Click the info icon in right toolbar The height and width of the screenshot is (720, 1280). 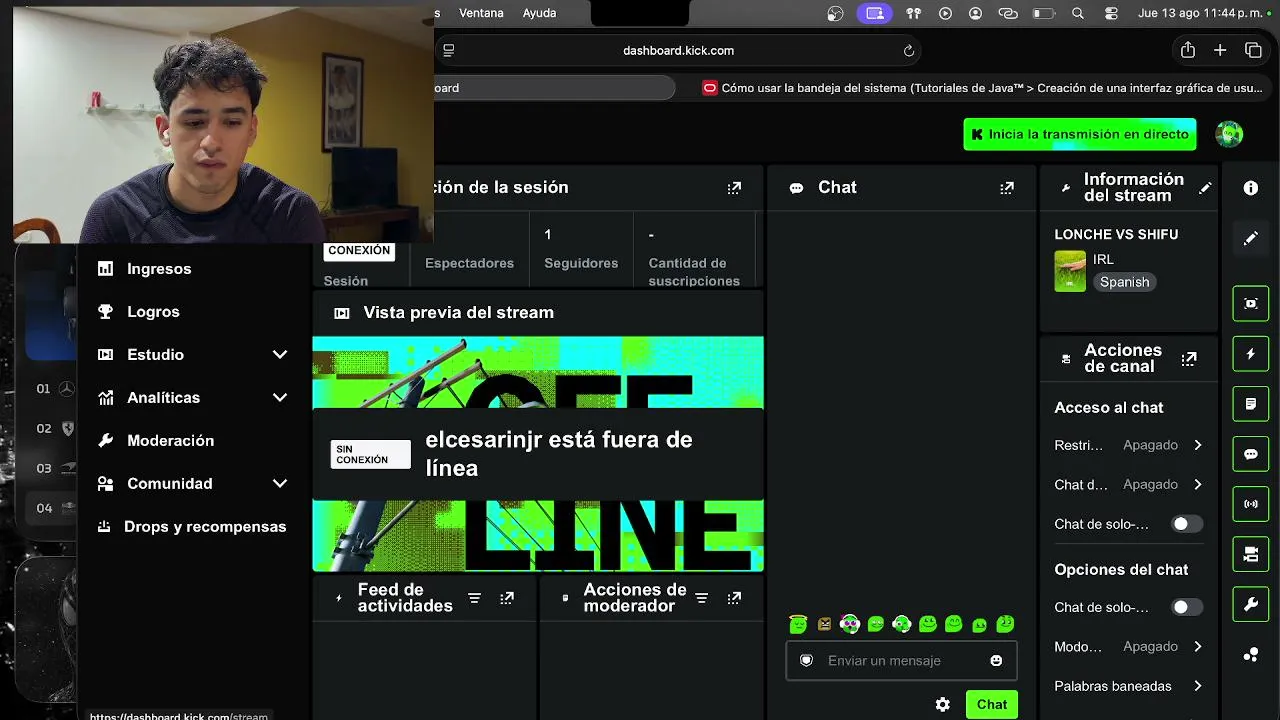[x=1251, y=188]
